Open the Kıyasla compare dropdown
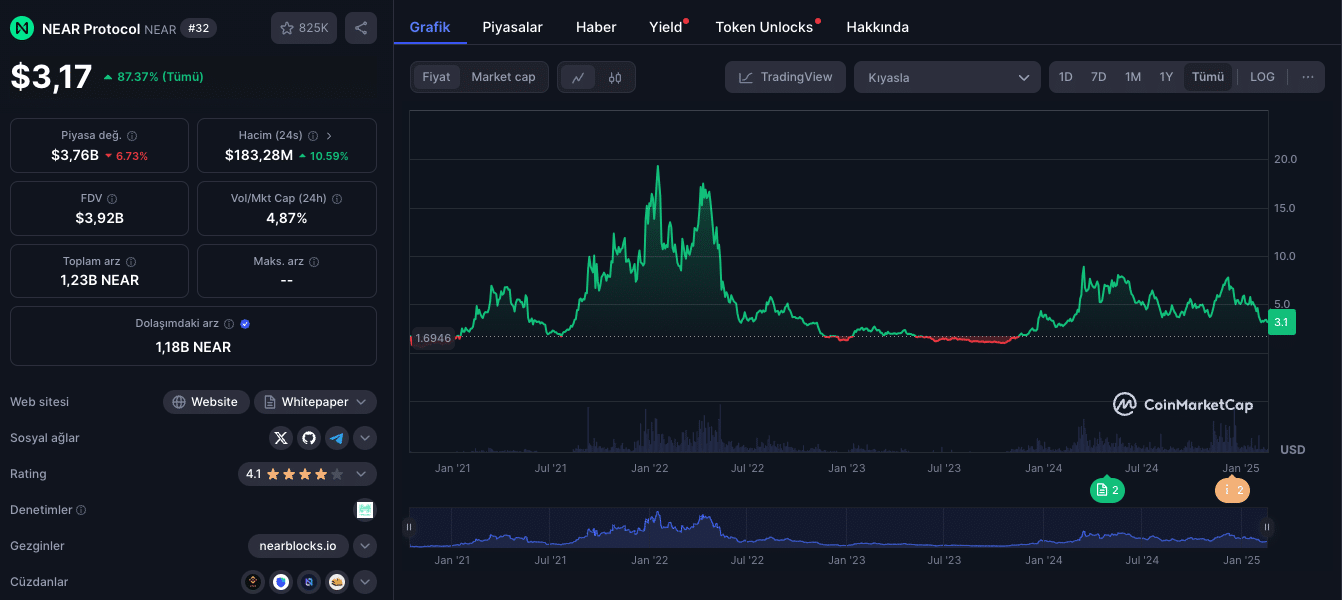This screenshot has height=600, width=1342. pos(947,77)
